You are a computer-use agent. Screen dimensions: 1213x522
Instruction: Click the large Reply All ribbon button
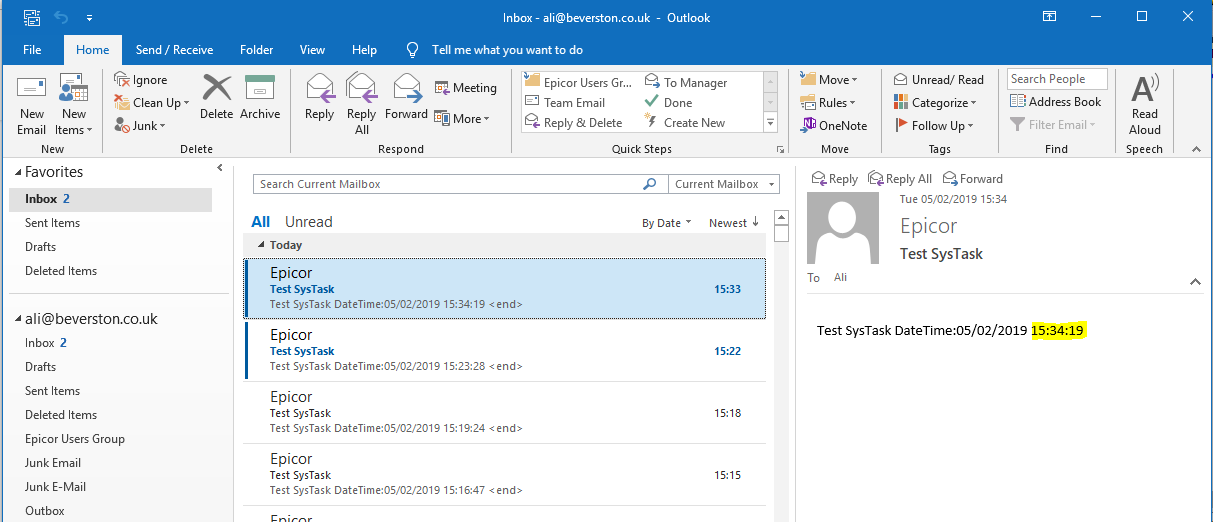[x=361, y=105]
